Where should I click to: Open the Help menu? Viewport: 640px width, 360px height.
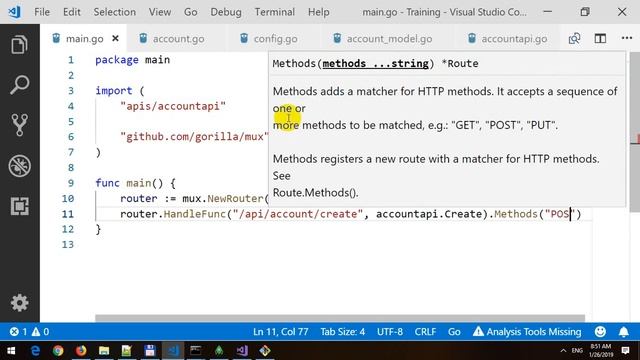319,12
